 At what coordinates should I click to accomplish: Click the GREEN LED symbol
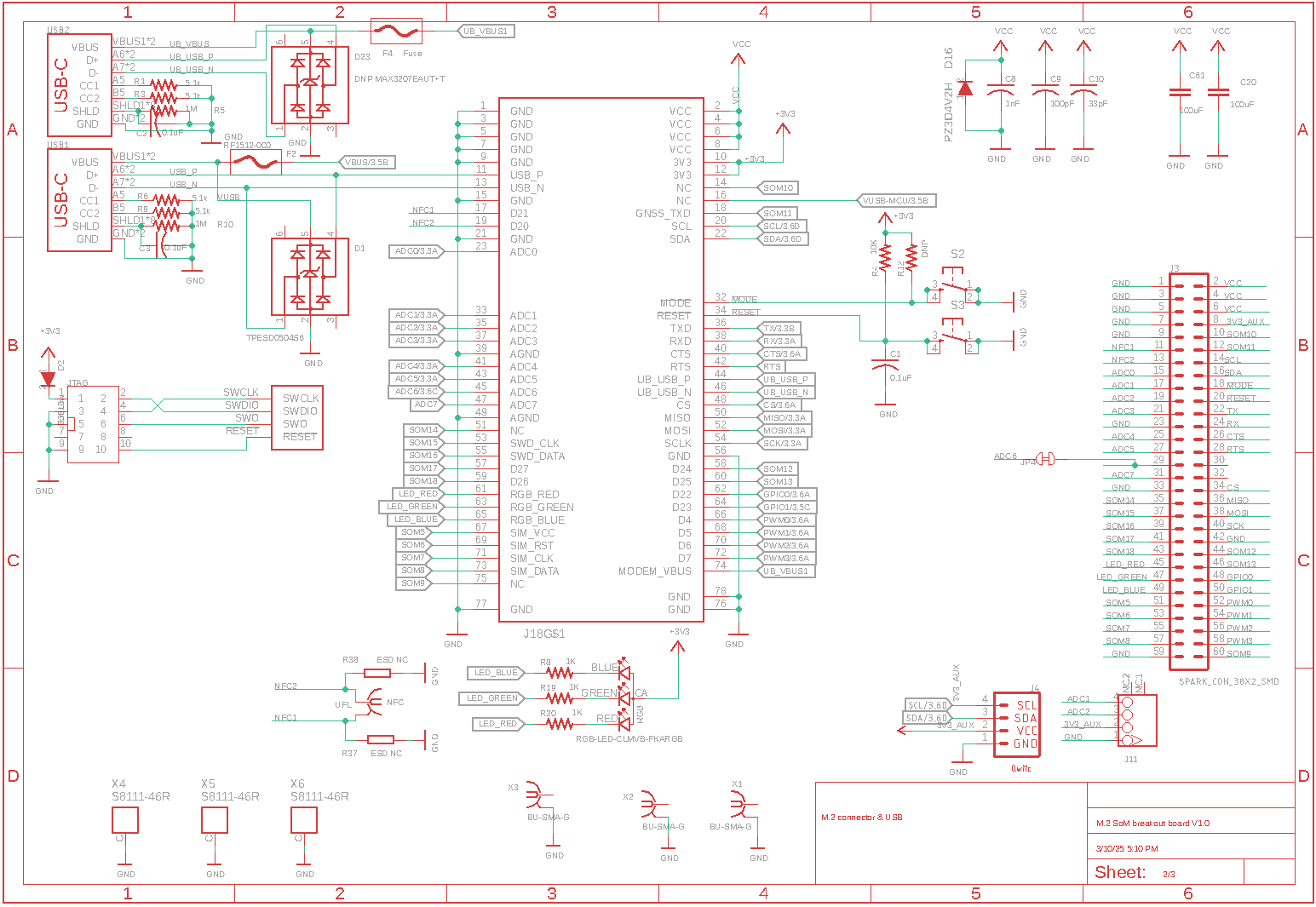click(x=624, y=697)
